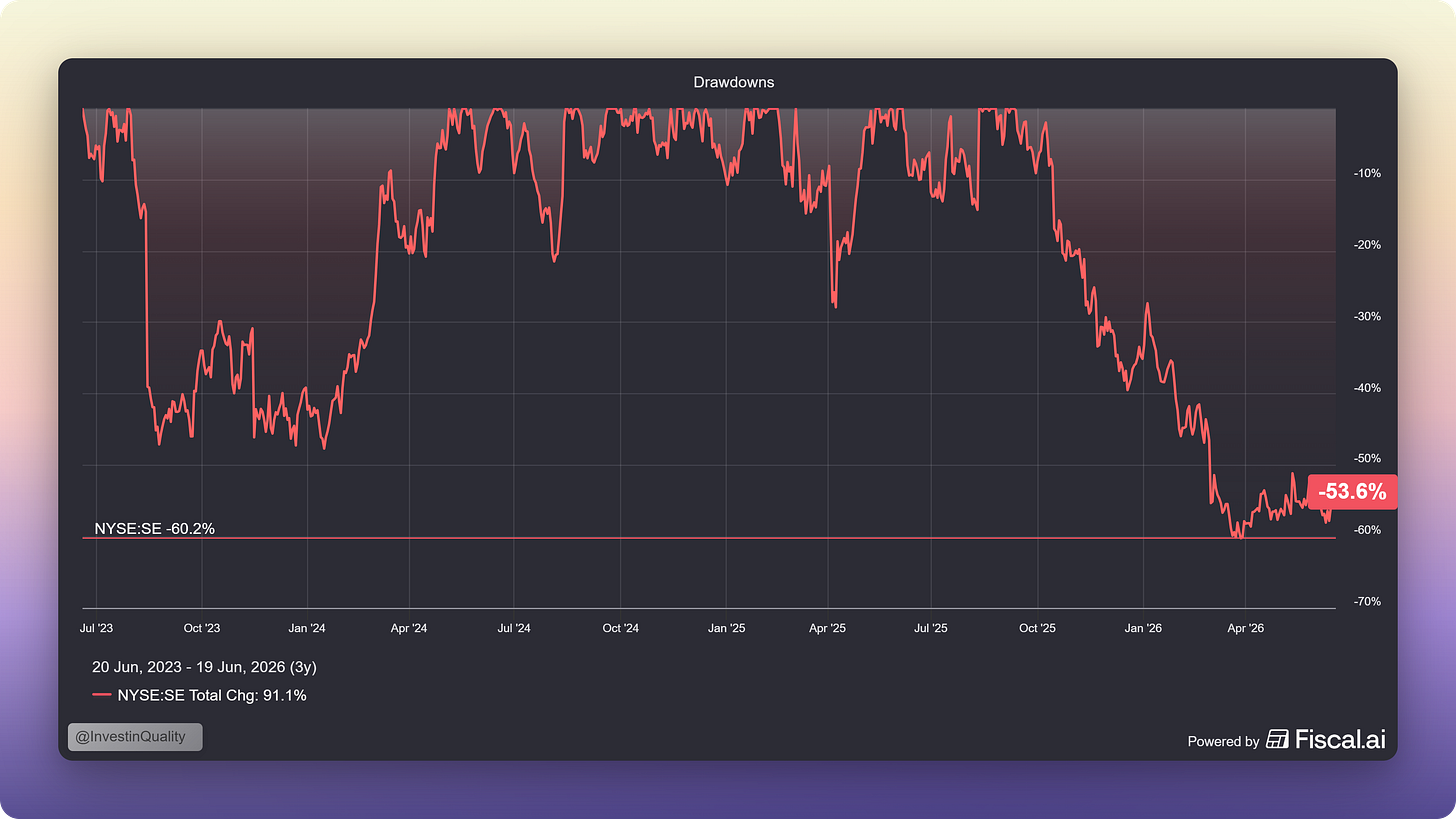Click the Oct '25 x-axis label

point(1037,628)
